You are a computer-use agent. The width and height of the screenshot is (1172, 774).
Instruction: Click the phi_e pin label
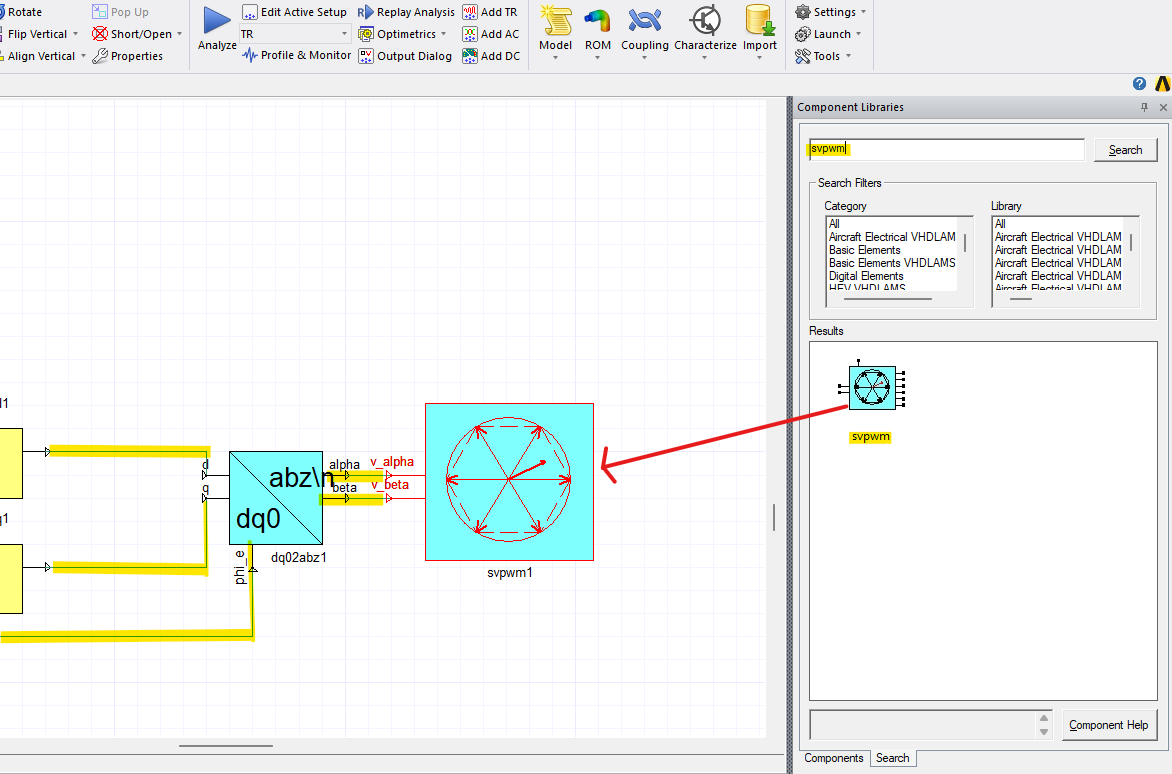click(x=239, y=567)
